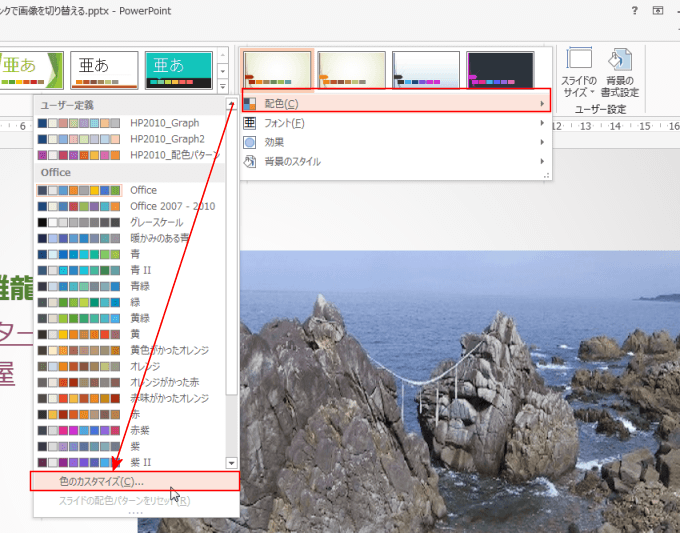This screenshot has width=680, height=533.
Task: Apply the 緑 color scheme
Action: coord(130,302)
